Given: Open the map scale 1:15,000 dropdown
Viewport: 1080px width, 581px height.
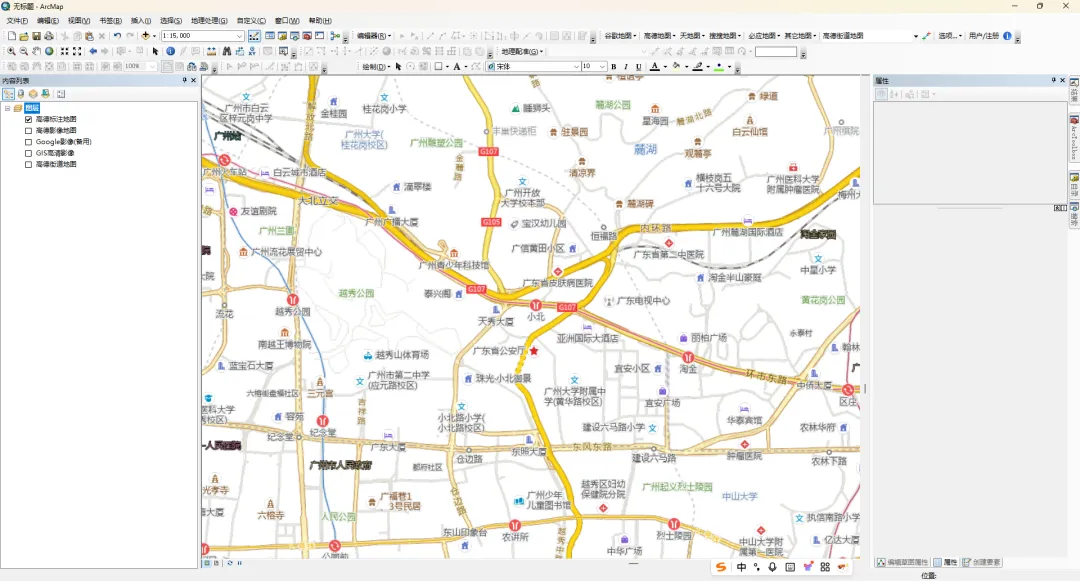Looking at the screenshot, I should [239, 36].
